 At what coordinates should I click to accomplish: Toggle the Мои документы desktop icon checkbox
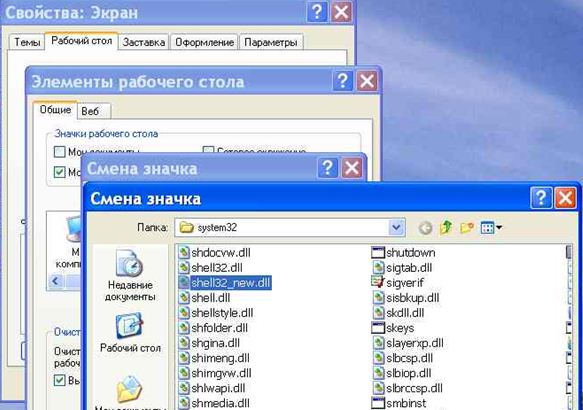(59, 152)
